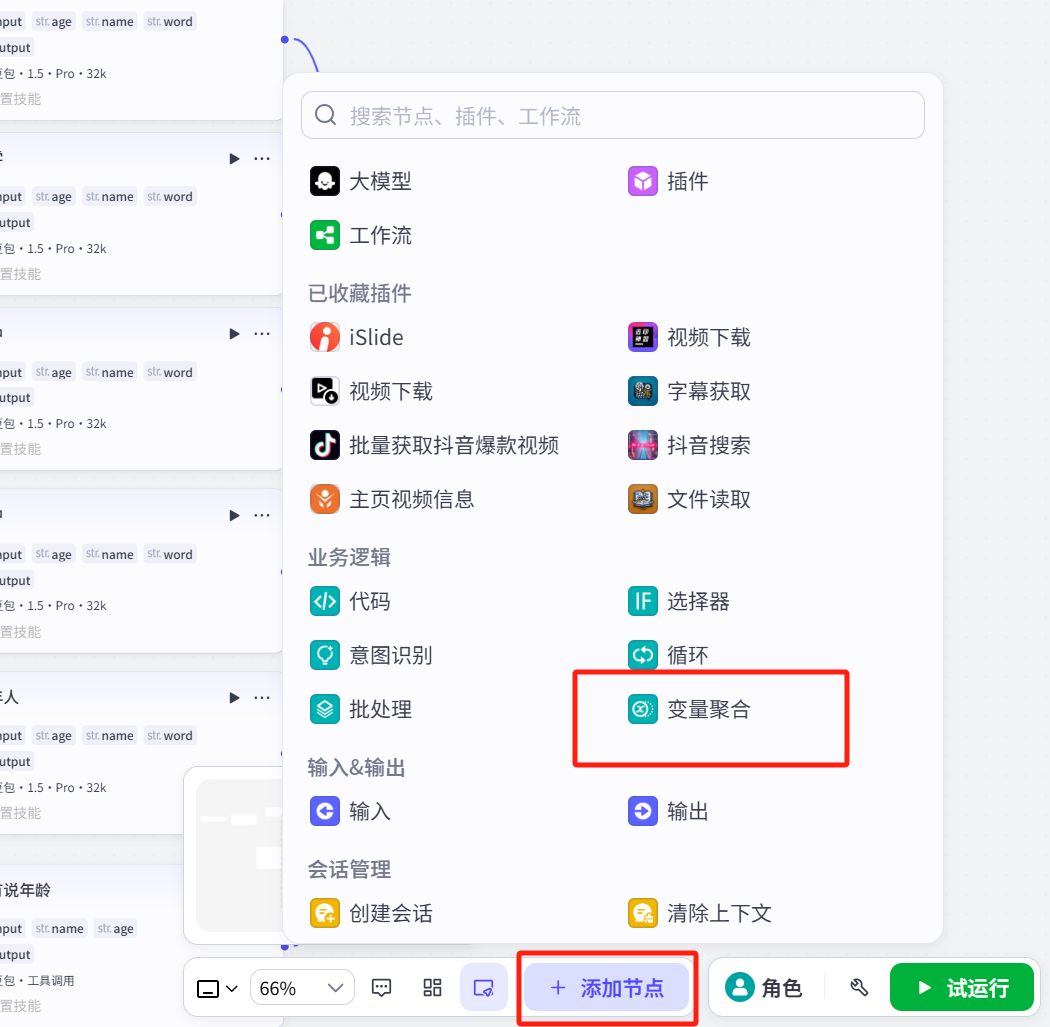Viewport: 1050px width, 1027px height.
Task: Open more options on second node
Action: (262, 159)
